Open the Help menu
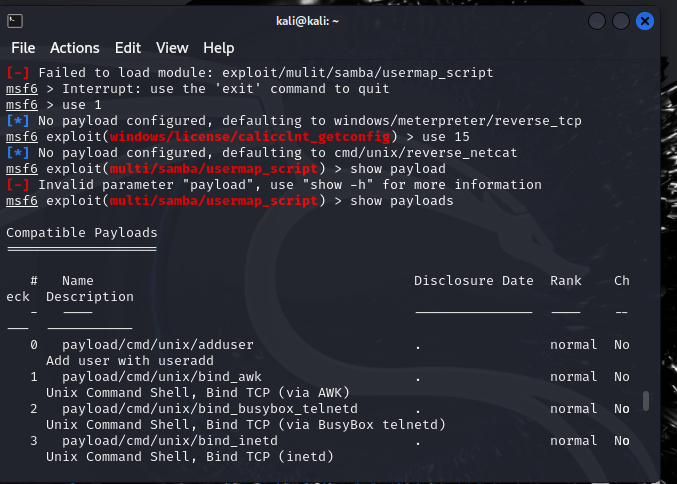677x484 pixels. (218, 47)
